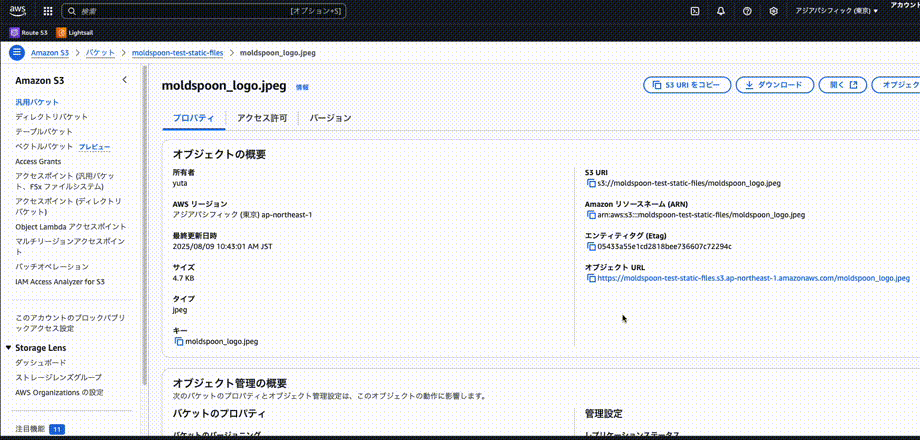Click the 開く button

[843, 85]
